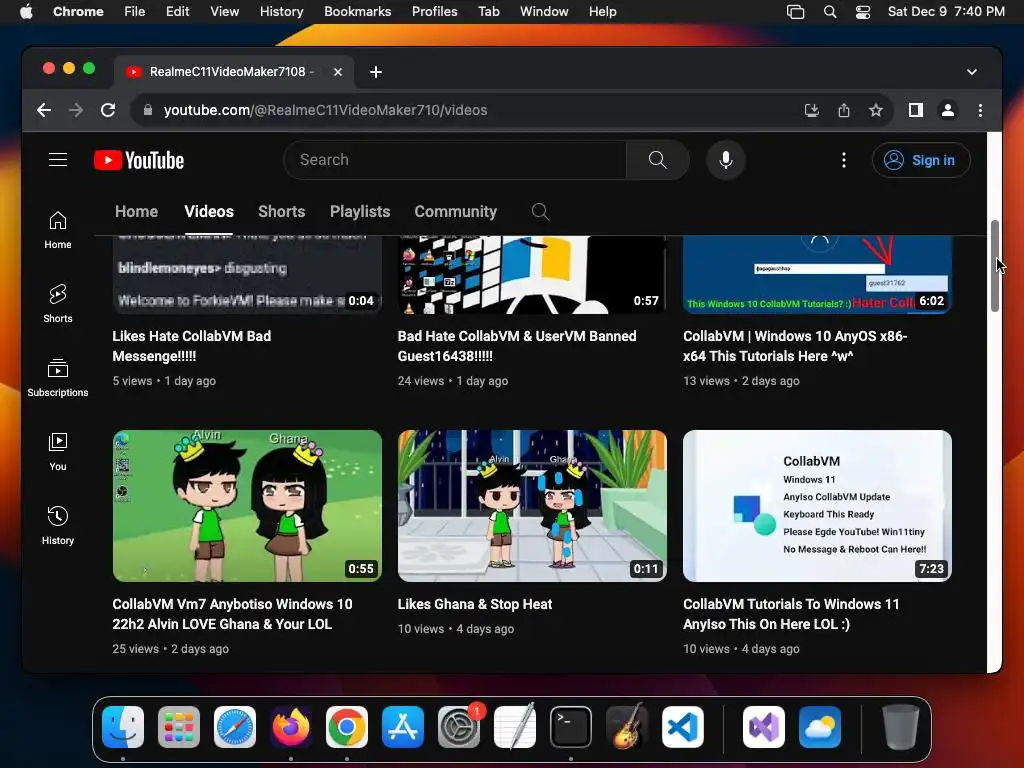1024x768 pixels.
Task: Open a new tab with plus button
Action: tap(376, 72)
